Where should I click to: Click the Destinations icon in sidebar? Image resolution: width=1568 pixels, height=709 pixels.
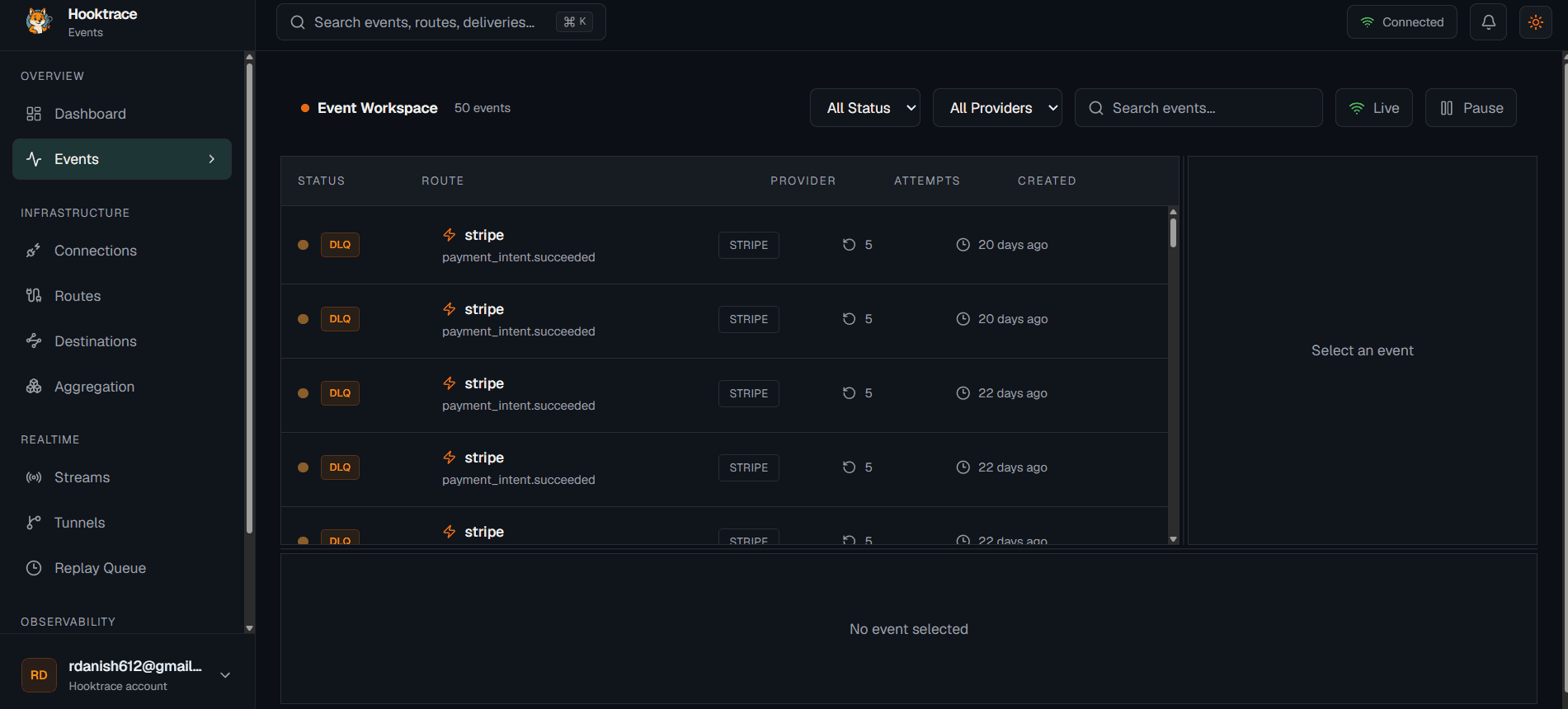(x=34, y=341)
